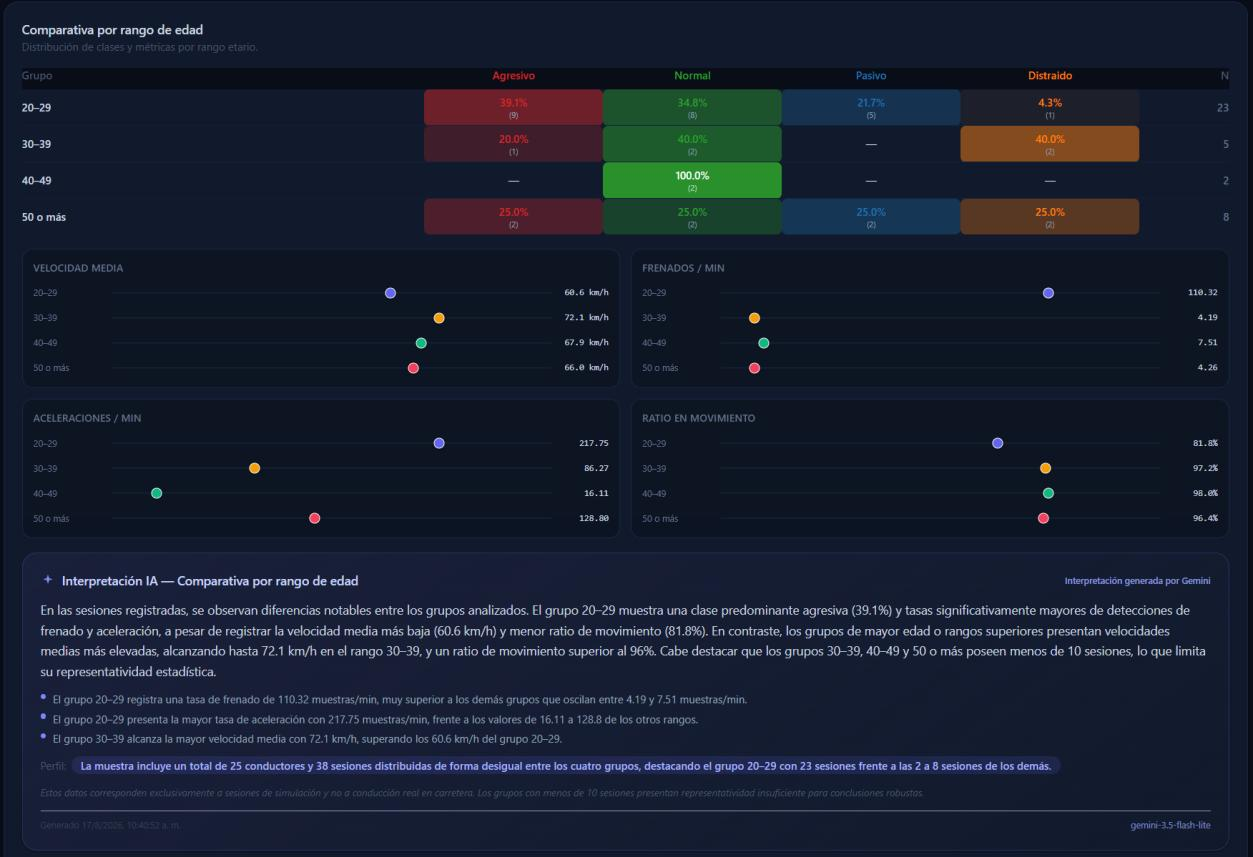Click the 39.1% Agresivo cell for 20–29

(513, 107)
